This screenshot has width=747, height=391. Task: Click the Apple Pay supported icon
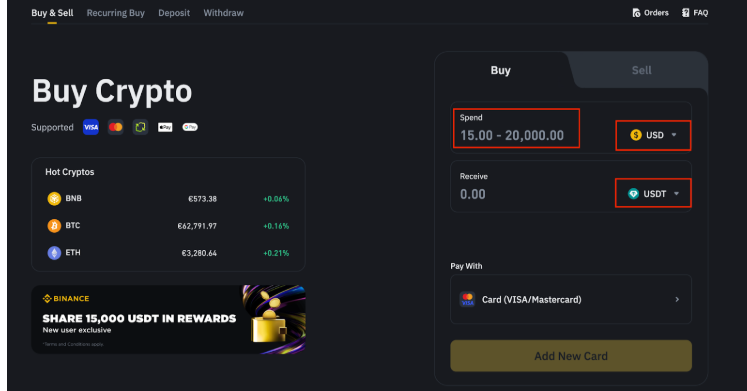165,127
